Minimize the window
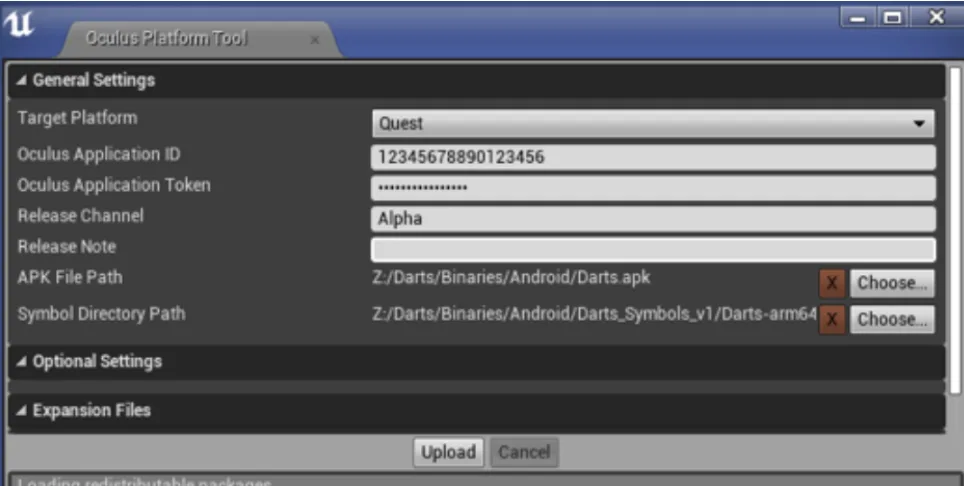This screenshot has width=964, height=486. click(857, 17)
